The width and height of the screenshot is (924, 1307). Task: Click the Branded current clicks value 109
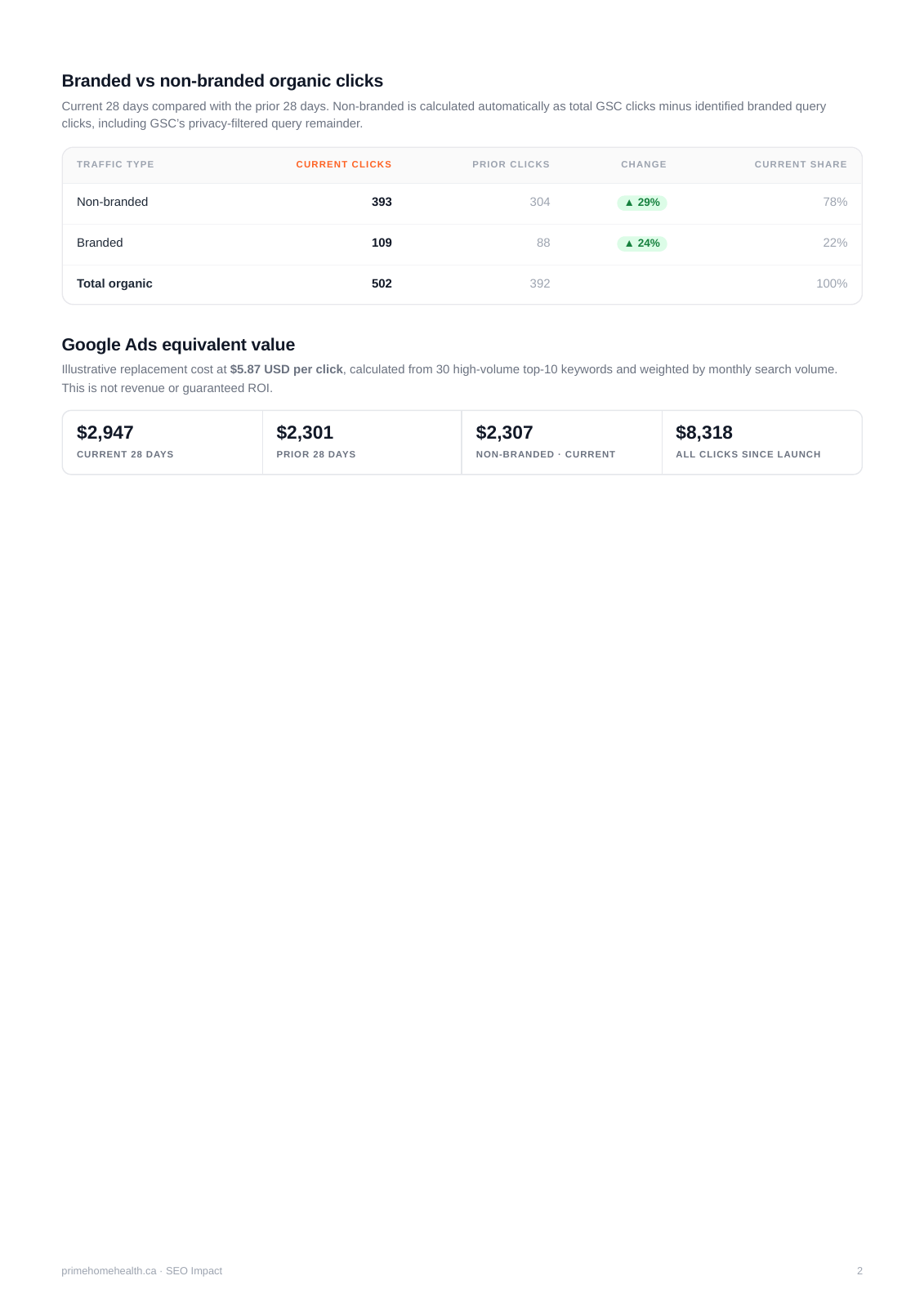[382, 243]
